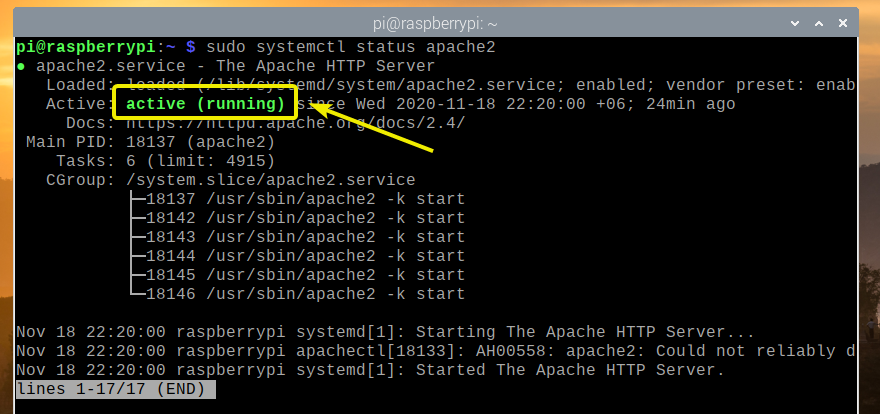Click the terminal title bar text
The width and height of the screenshot is (880, 414).
pyautogui.click(x=440, y=20)
